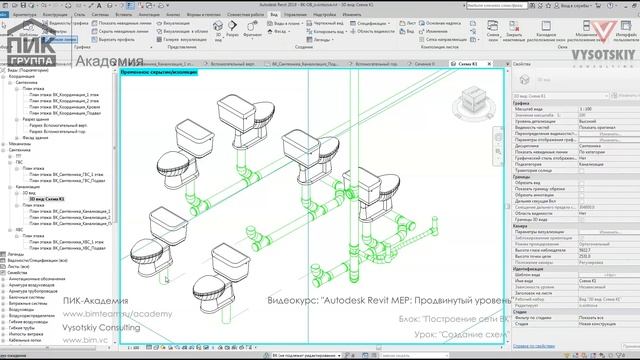The height and width of the screenshot is (360, 640).
Task: Click the Save icon in quick access toolbar
Action: coord(23,6)
